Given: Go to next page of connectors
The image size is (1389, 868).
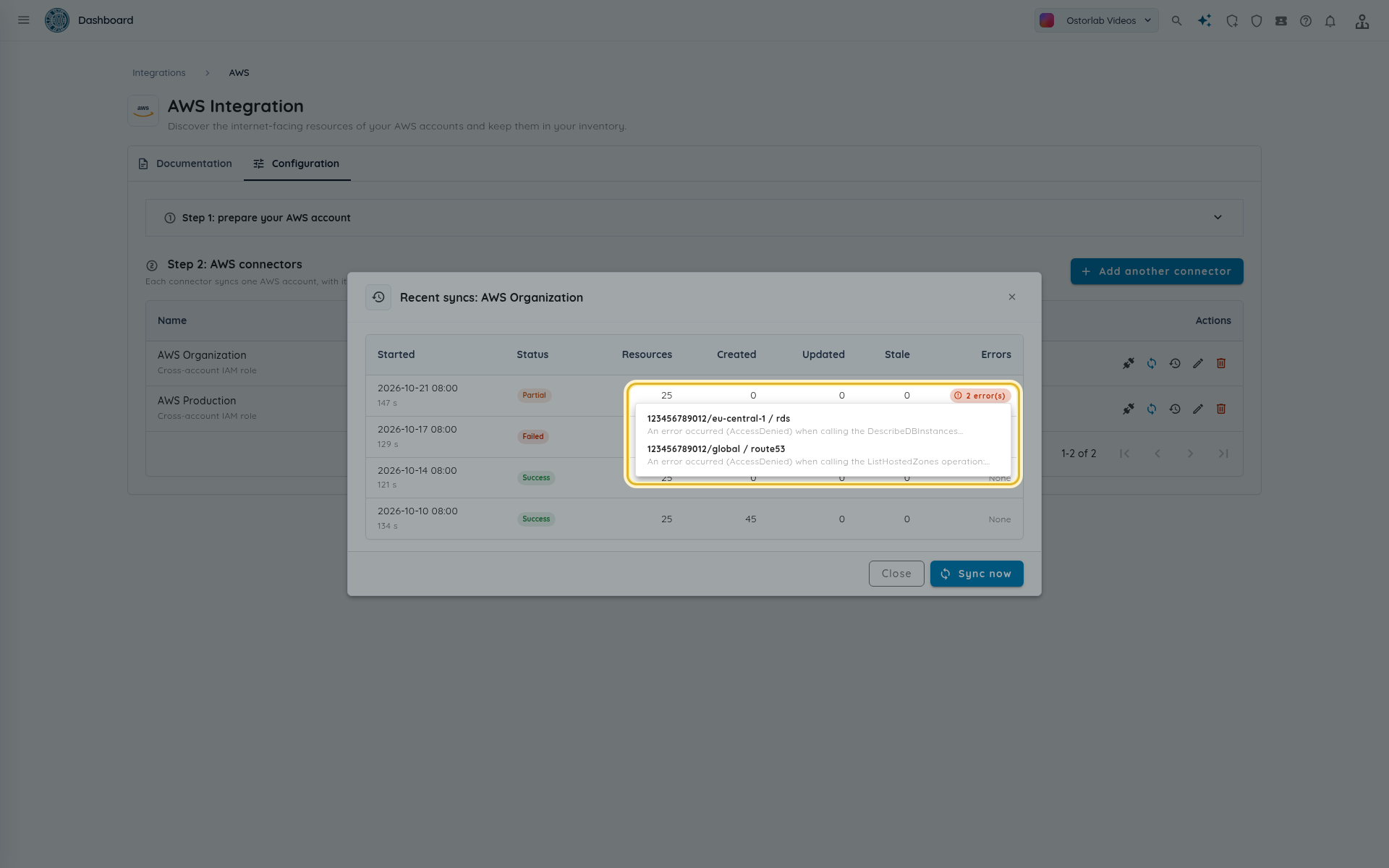Looking at the screenshot, I should pos(1190,454).
